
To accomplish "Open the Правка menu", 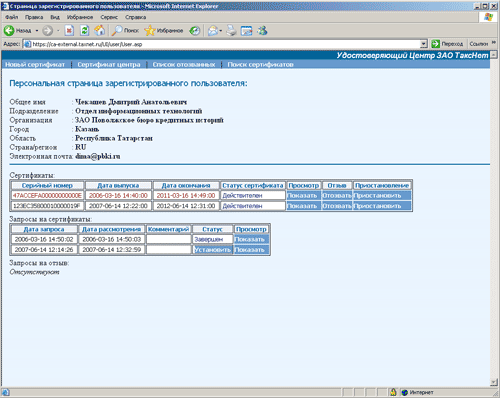I will [x=34, y=17].
